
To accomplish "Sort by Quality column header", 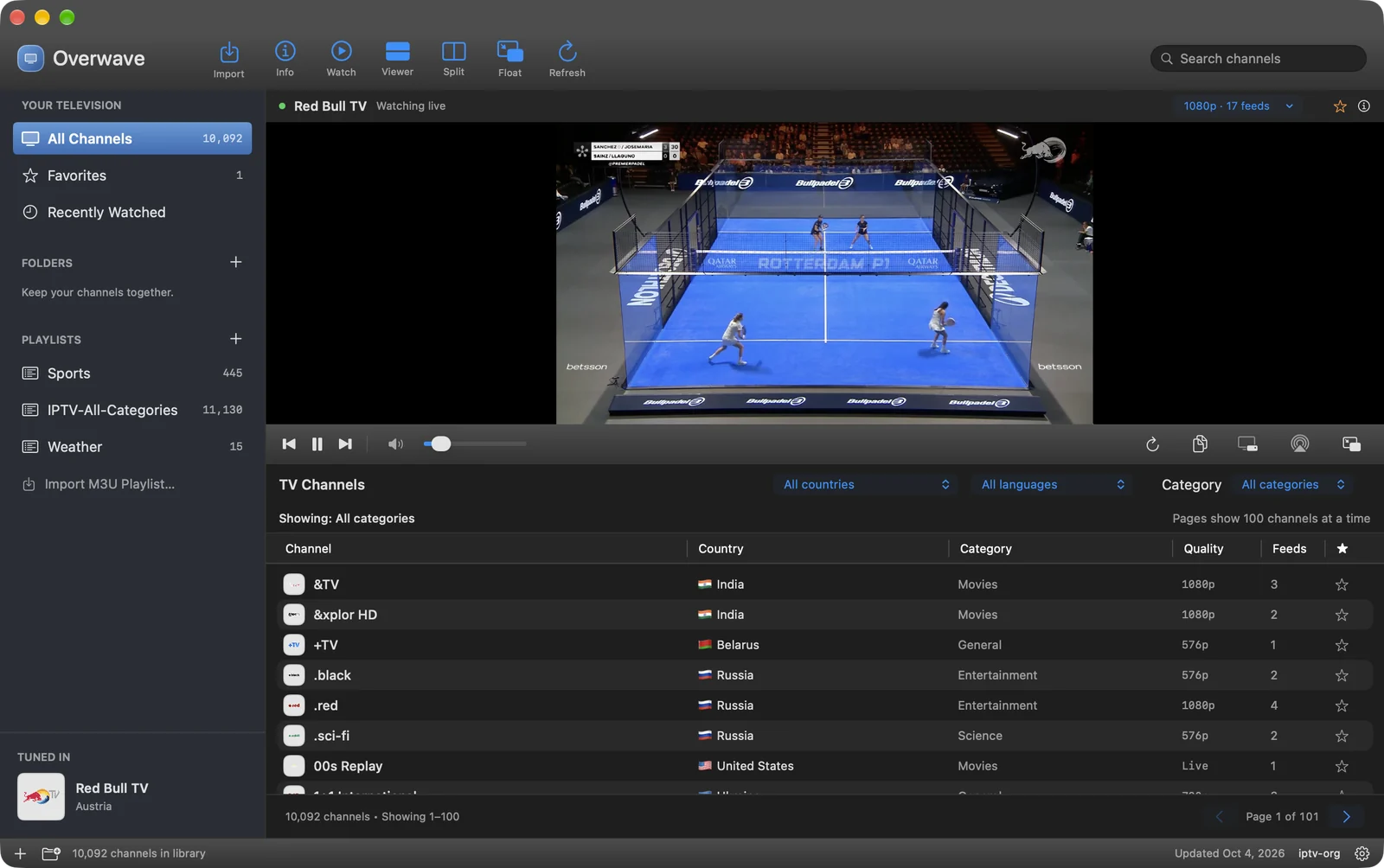I will point(1203,549).
